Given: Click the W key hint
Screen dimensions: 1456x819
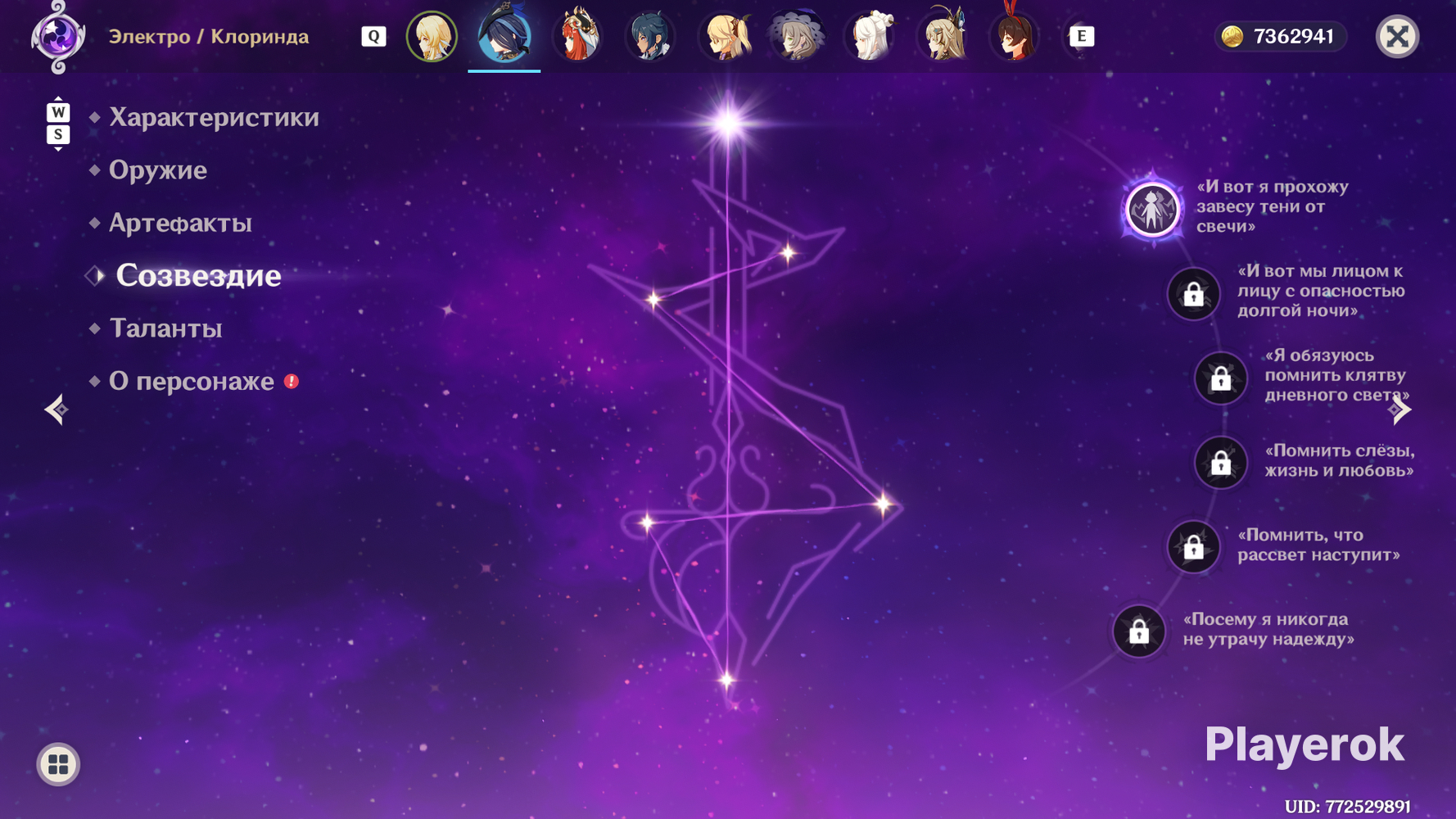Looking at the screenshot, I should tap(58, 112).
